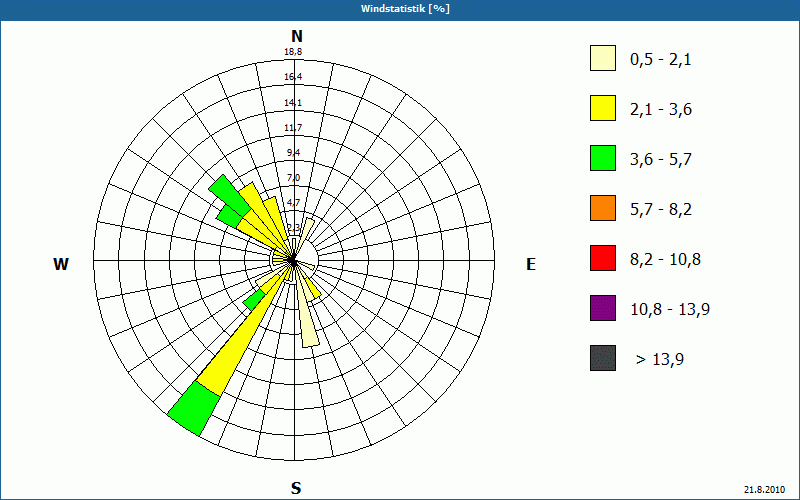Click the legend label '10,8 - 13,9'
The image size is (800, 500).
pos(670,310)
